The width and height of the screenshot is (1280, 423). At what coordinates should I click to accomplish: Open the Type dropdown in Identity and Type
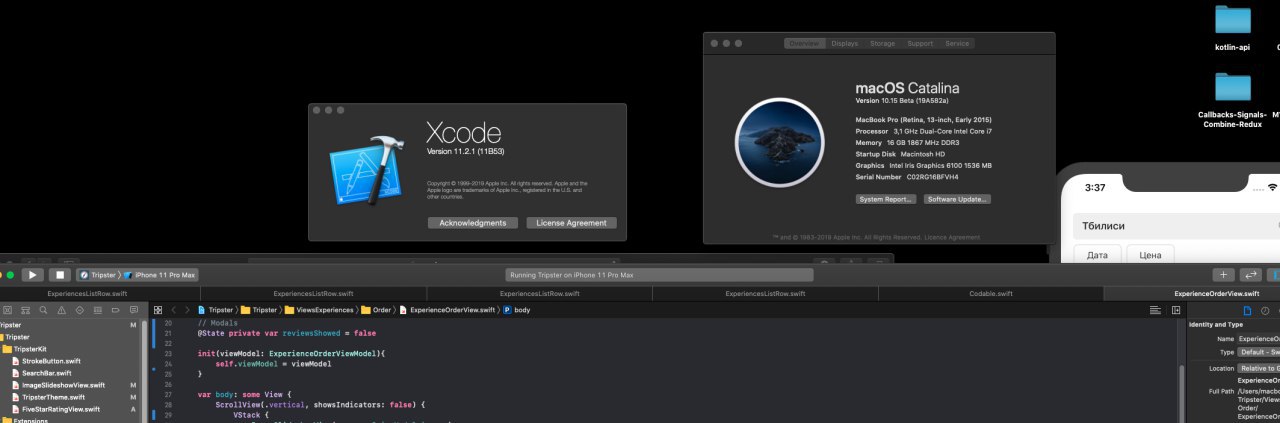tap(1259, 352)
